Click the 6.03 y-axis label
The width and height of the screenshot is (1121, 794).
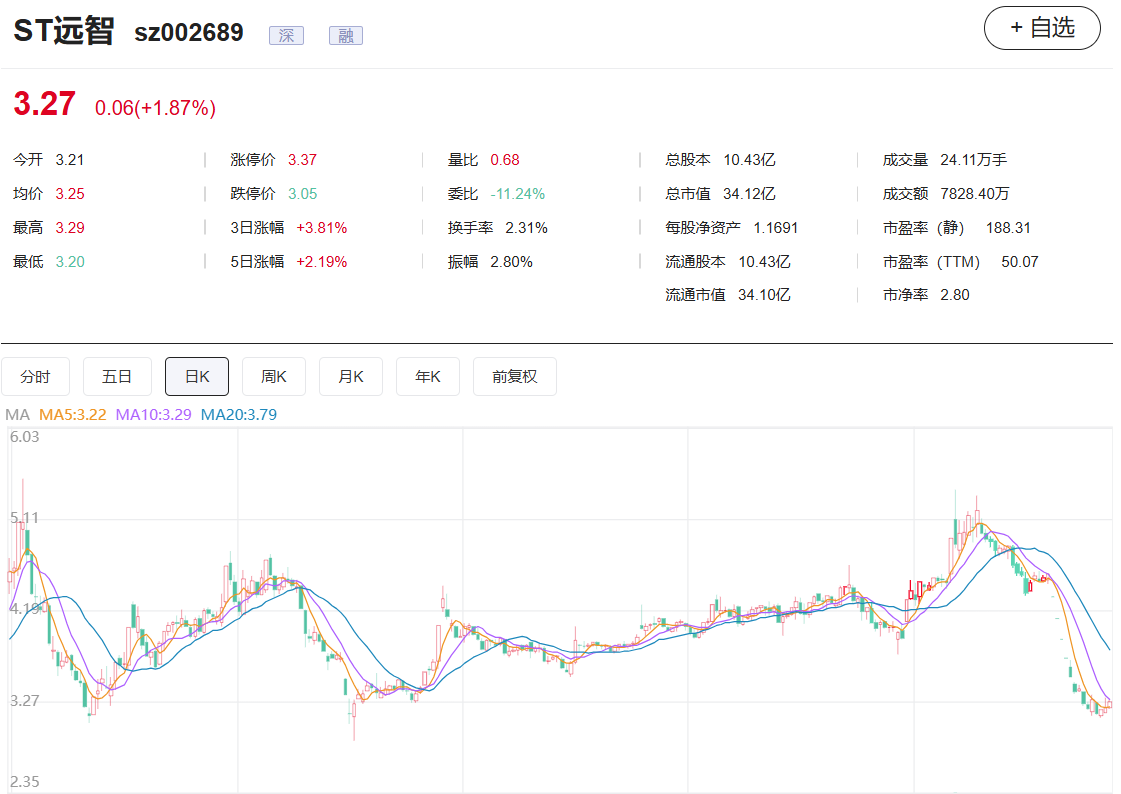[x=24, y=436]
